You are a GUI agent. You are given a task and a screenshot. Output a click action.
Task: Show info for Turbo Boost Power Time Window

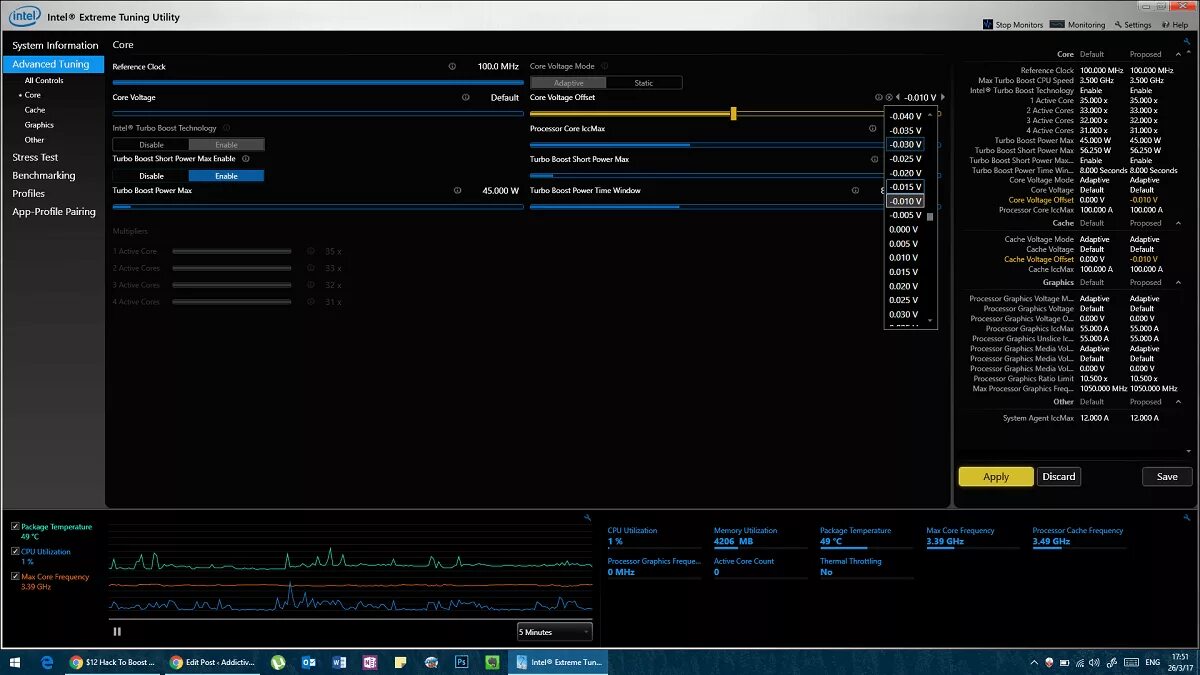coord(856,191)
